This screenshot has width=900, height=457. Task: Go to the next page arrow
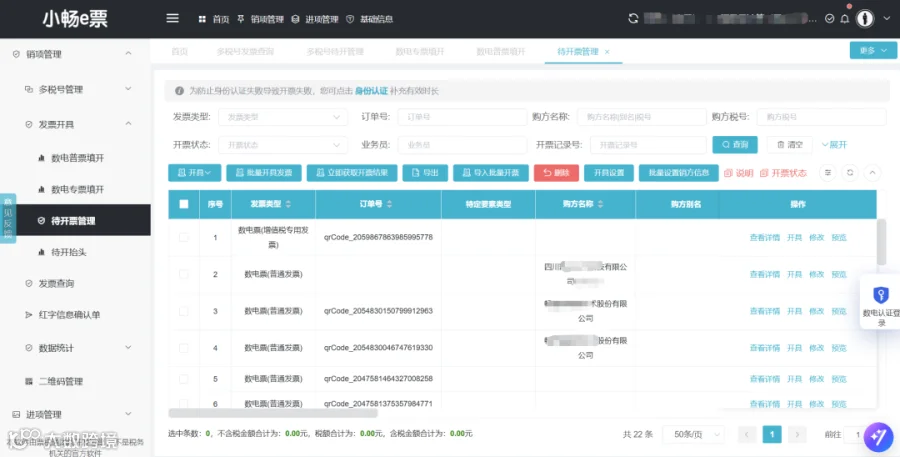coord(797,435)
